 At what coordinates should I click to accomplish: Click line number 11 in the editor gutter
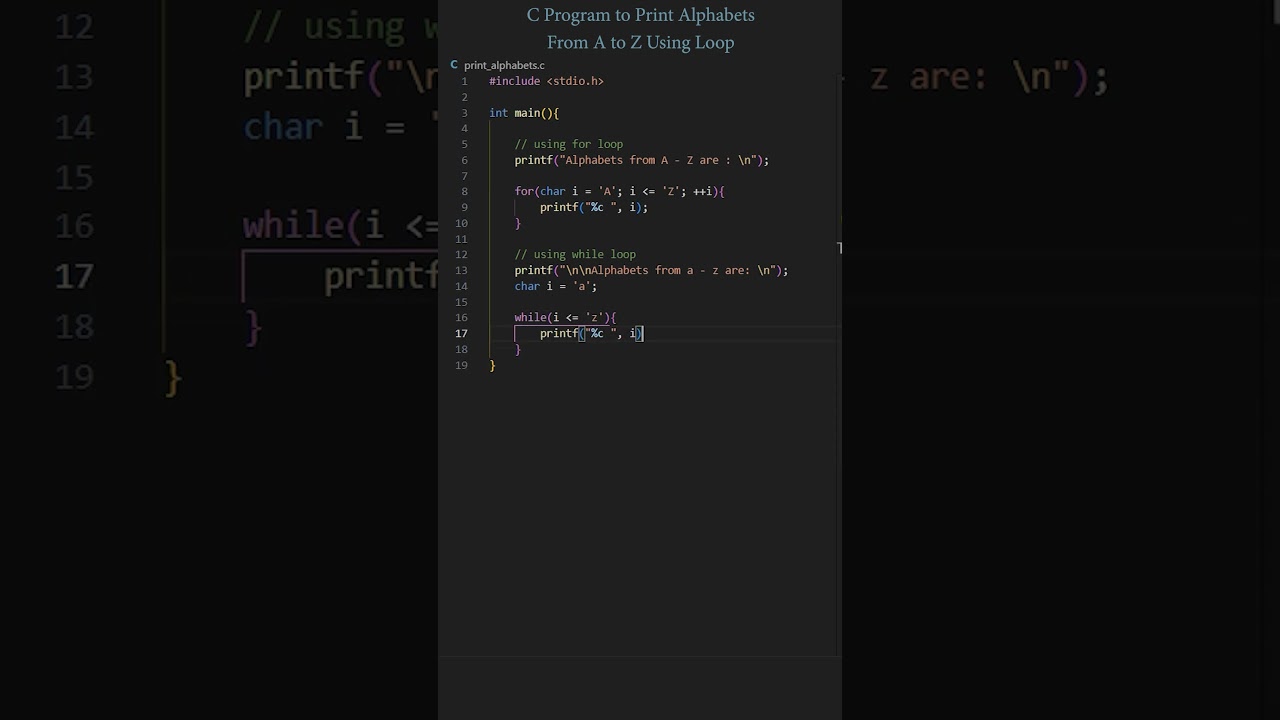pyautogui.click(x=461, y=239)
